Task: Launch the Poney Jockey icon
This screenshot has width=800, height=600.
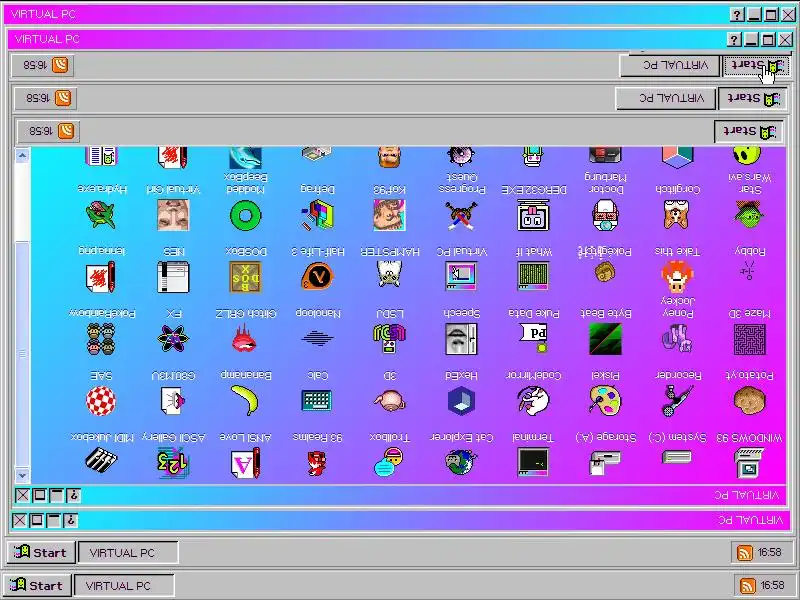Action: tap(677, 339)
